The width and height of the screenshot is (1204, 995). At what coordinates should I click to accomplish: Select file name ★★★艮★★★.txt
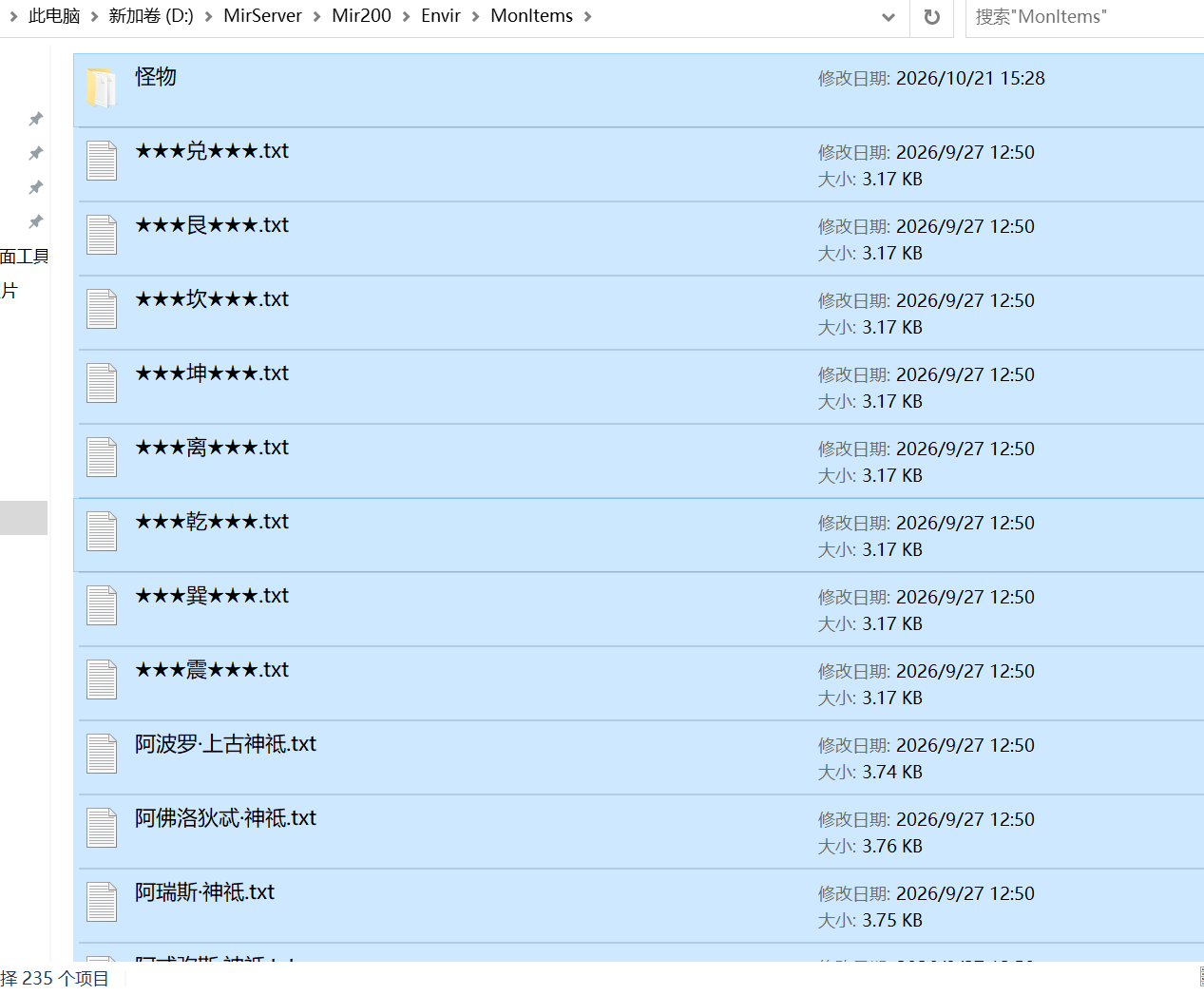click(212, 225)
